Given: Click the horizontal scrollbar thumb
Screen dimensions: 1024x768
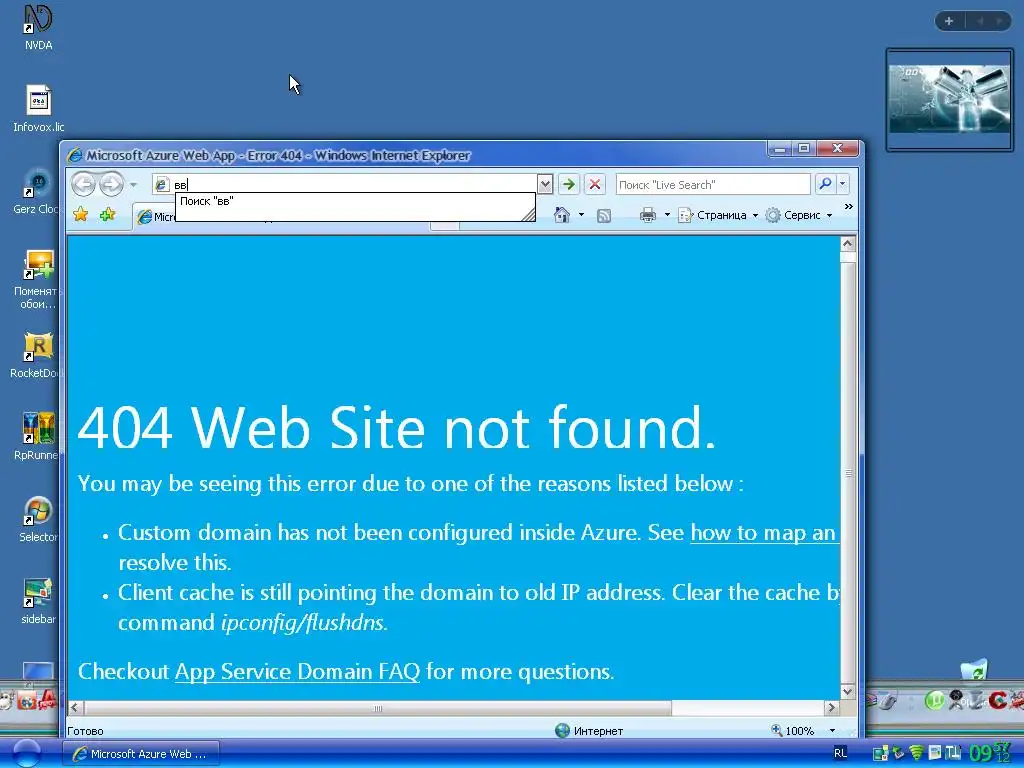Looking at the screenshot, I should pyautogui.click(x=377, y=708).
